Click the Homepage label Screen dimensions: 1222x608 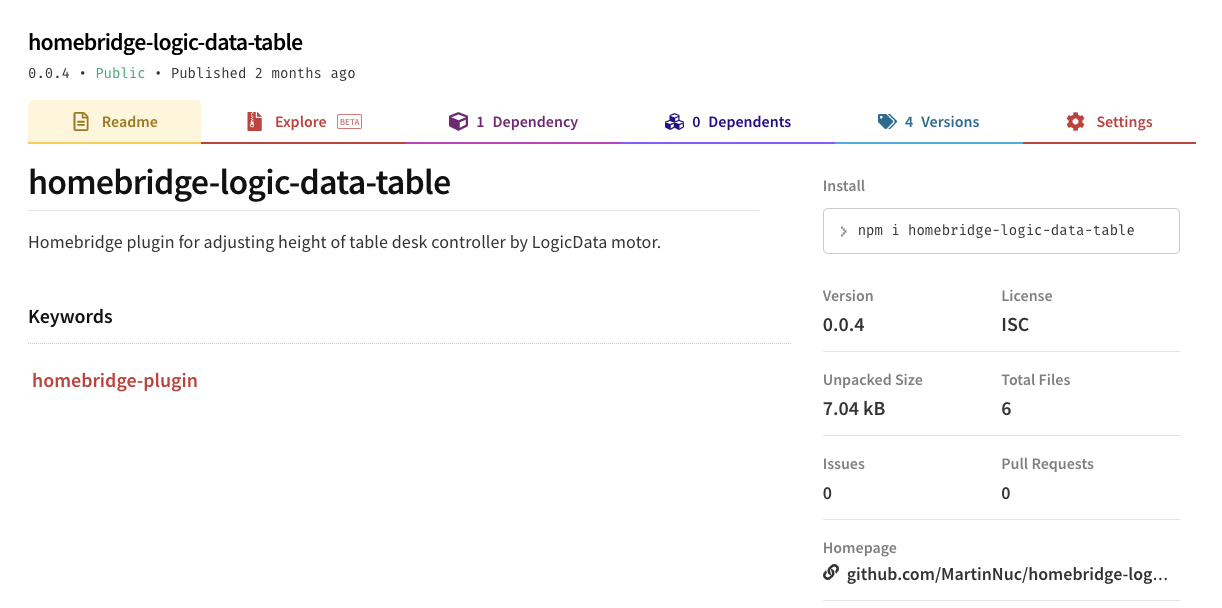(860, 548)
